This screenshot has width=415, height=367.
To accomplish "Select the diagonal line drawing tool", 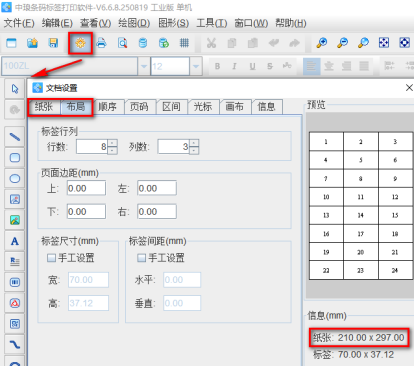I will pyautogui.click(x=15, y=137).
